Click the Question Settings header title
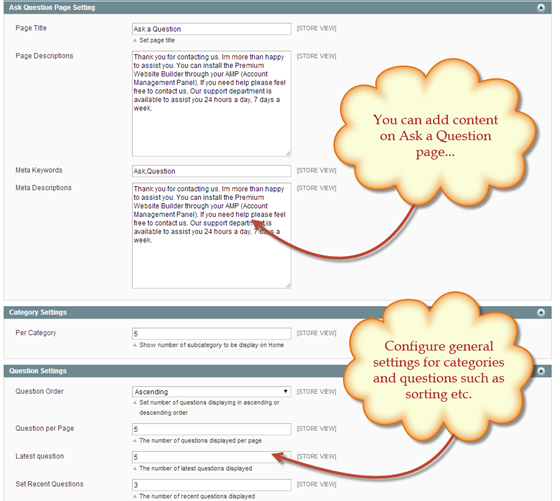Viewport: 560px width, 501px height. 38,371
